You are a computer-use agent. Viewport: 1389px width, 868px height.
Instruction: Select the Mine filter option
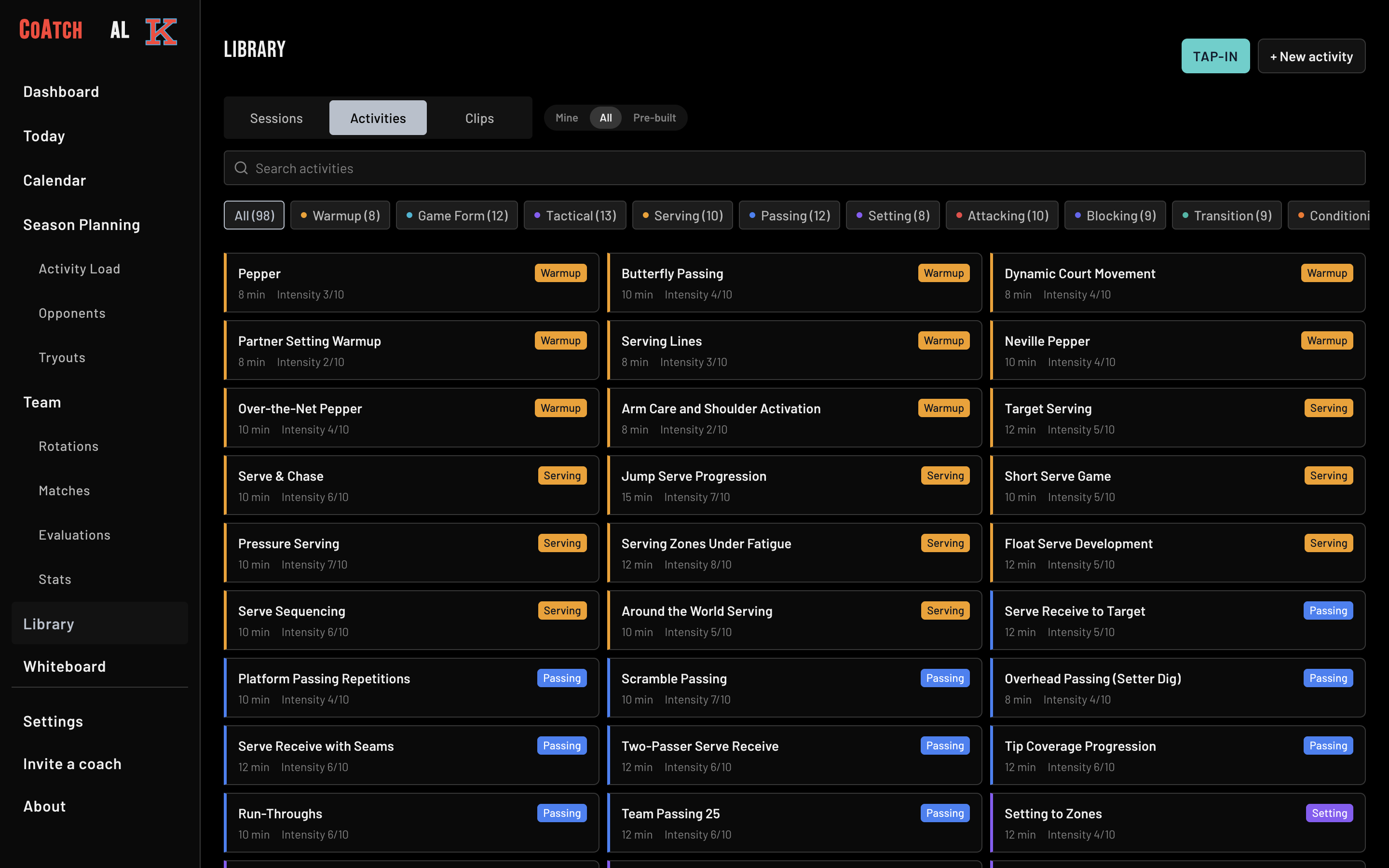click(567, 118)
